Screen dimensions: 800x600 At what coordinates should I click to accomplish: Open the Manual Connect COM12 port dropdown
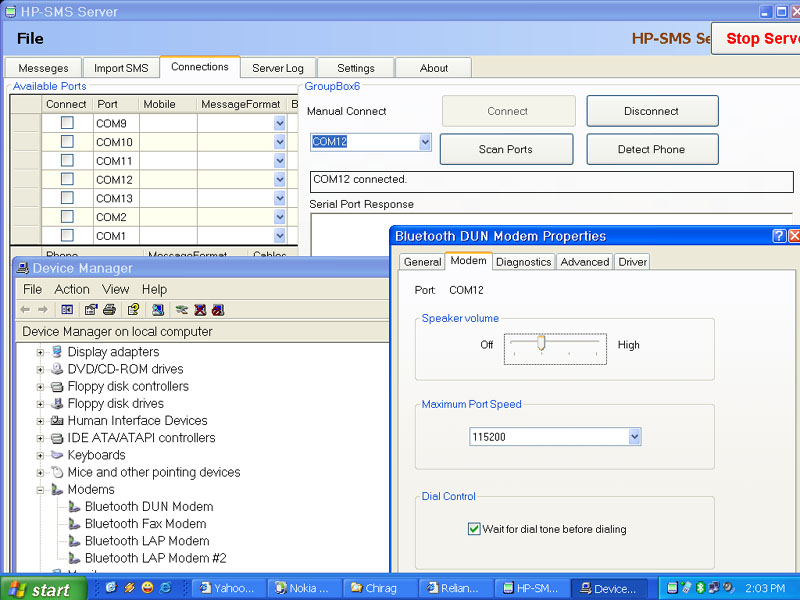click(x=425, y=142)
